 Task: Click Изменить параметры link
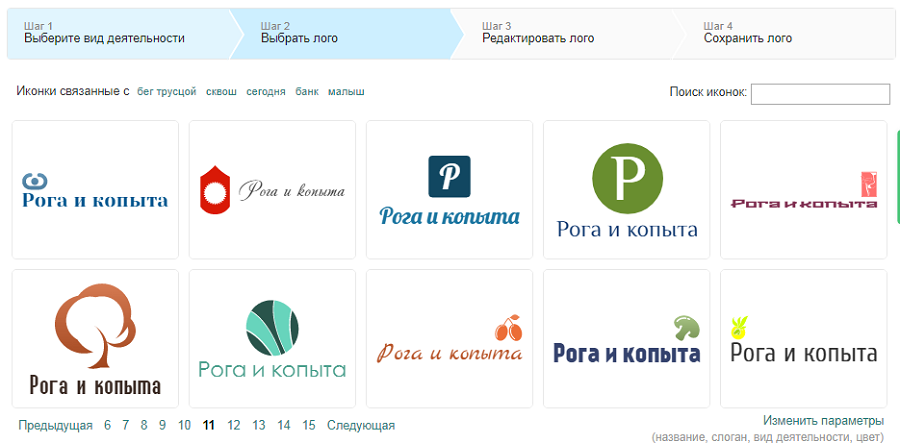[823, 421]
